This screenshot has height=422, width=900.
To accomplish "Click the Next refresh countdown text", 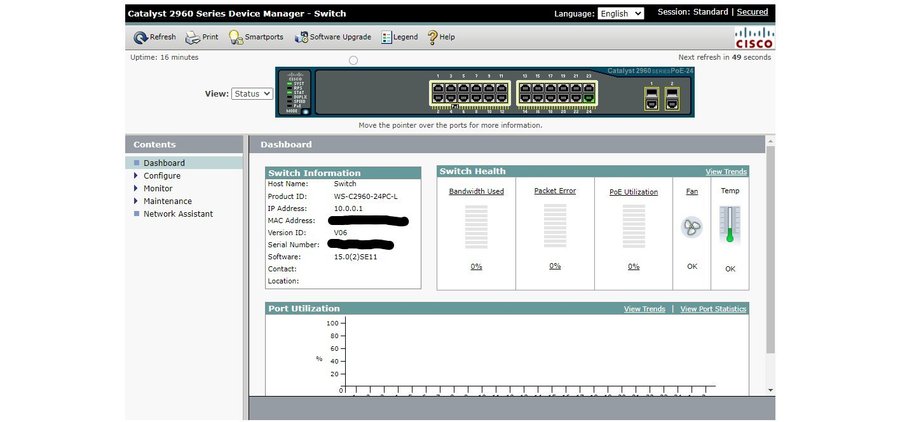I will 724,57.
